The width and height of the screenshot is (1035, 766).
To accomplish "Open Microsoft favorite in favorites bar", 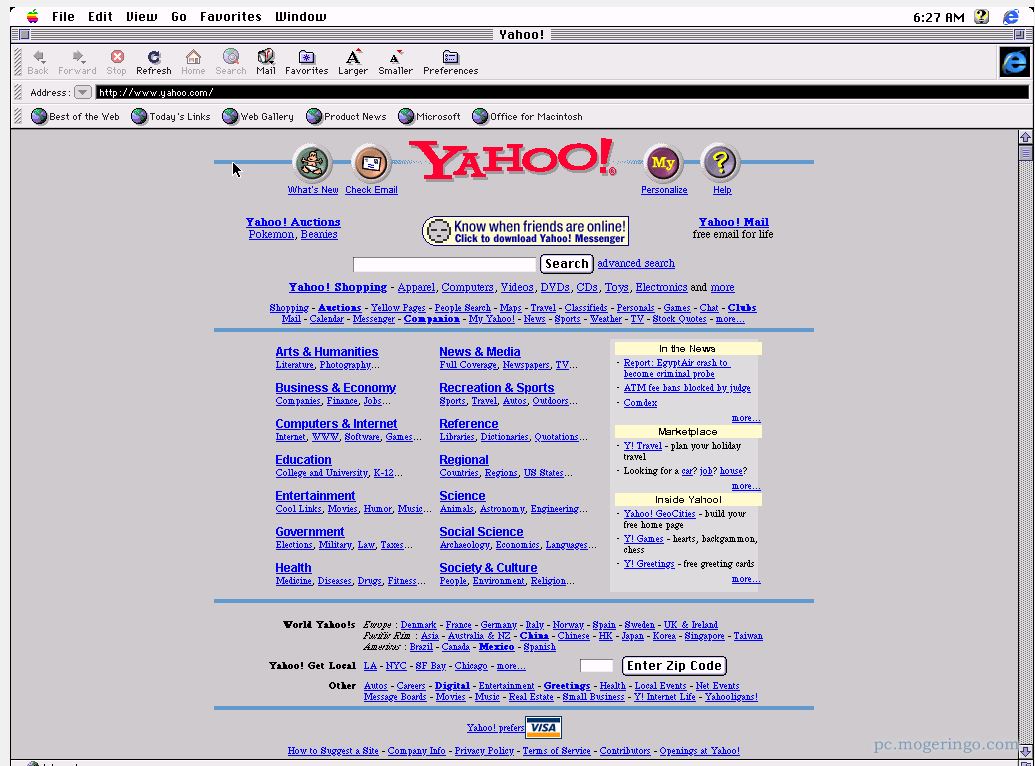I will point(430,116).
